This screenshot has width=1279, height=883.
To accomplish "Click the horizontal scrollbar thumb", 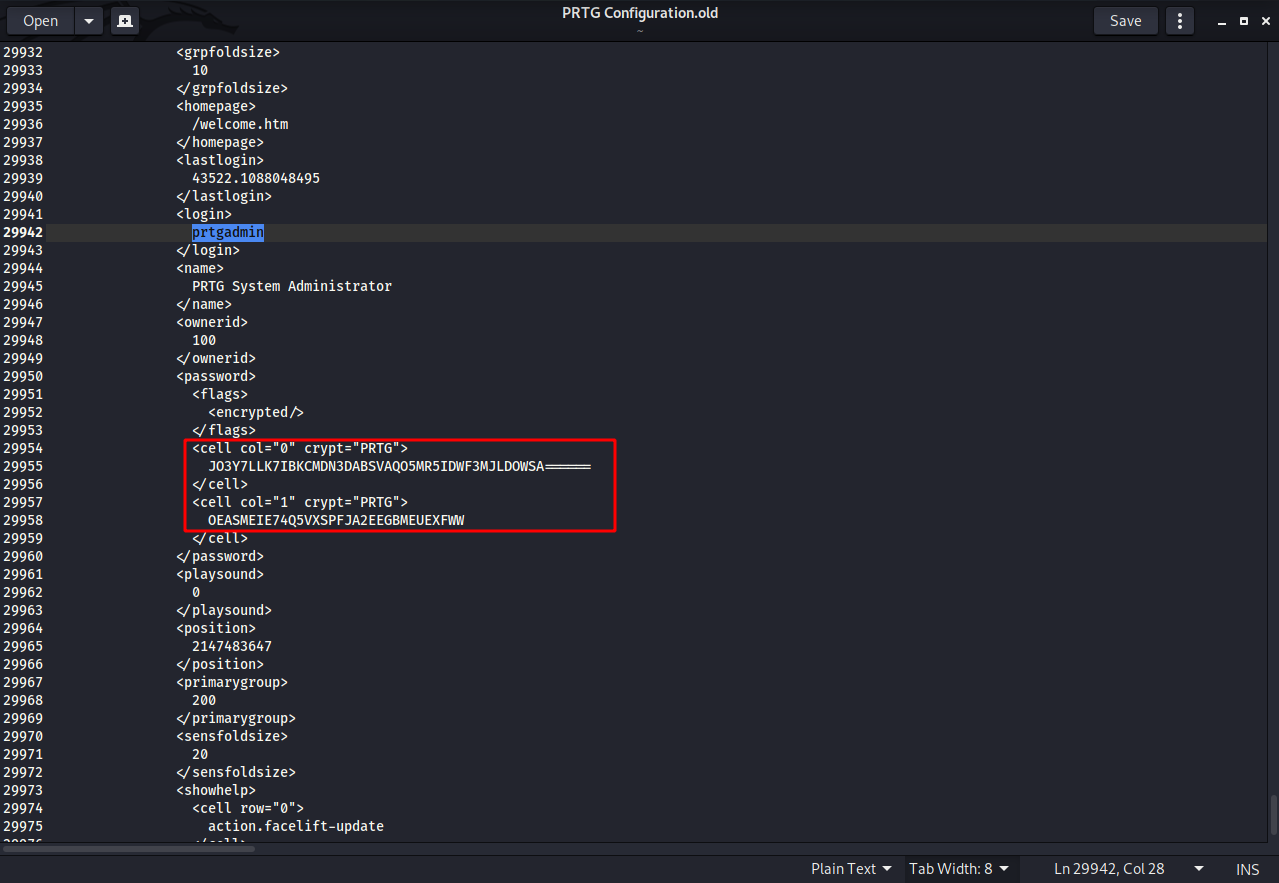I will point(128,849).
